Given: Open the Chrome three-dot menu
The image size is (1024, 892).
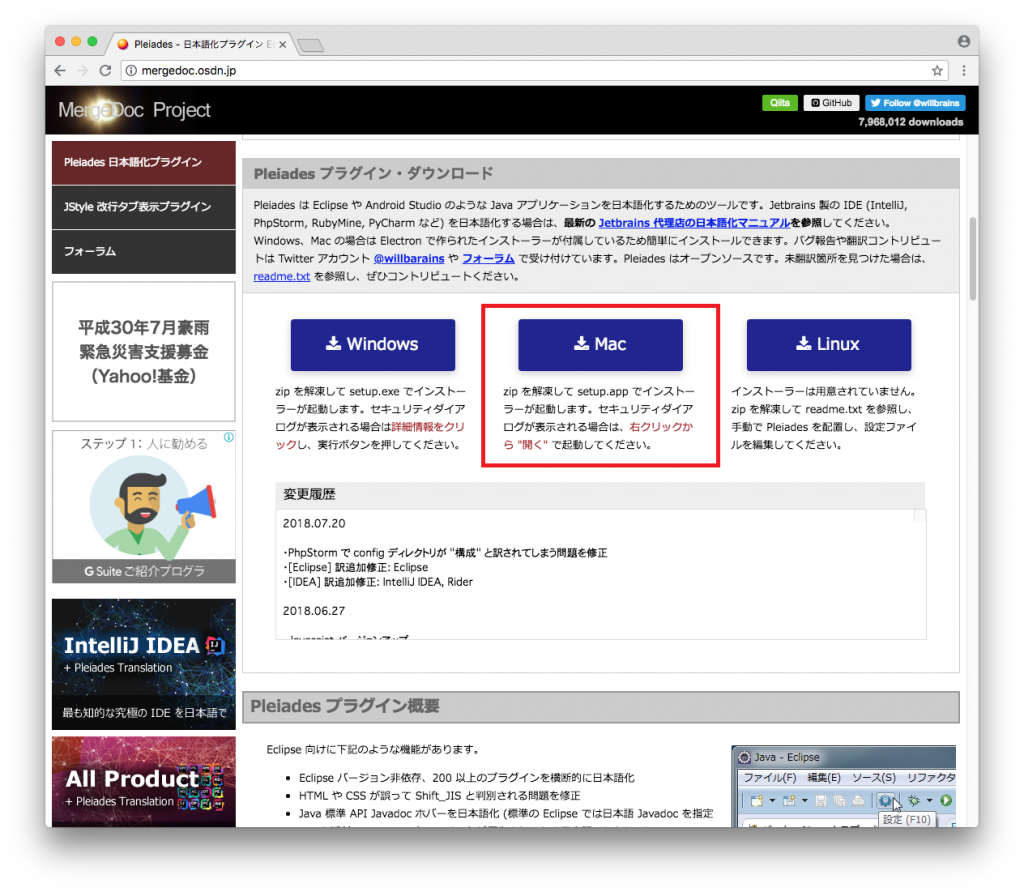Looking at the screenshot, I should pyautogui.click(x=963, y=71).
